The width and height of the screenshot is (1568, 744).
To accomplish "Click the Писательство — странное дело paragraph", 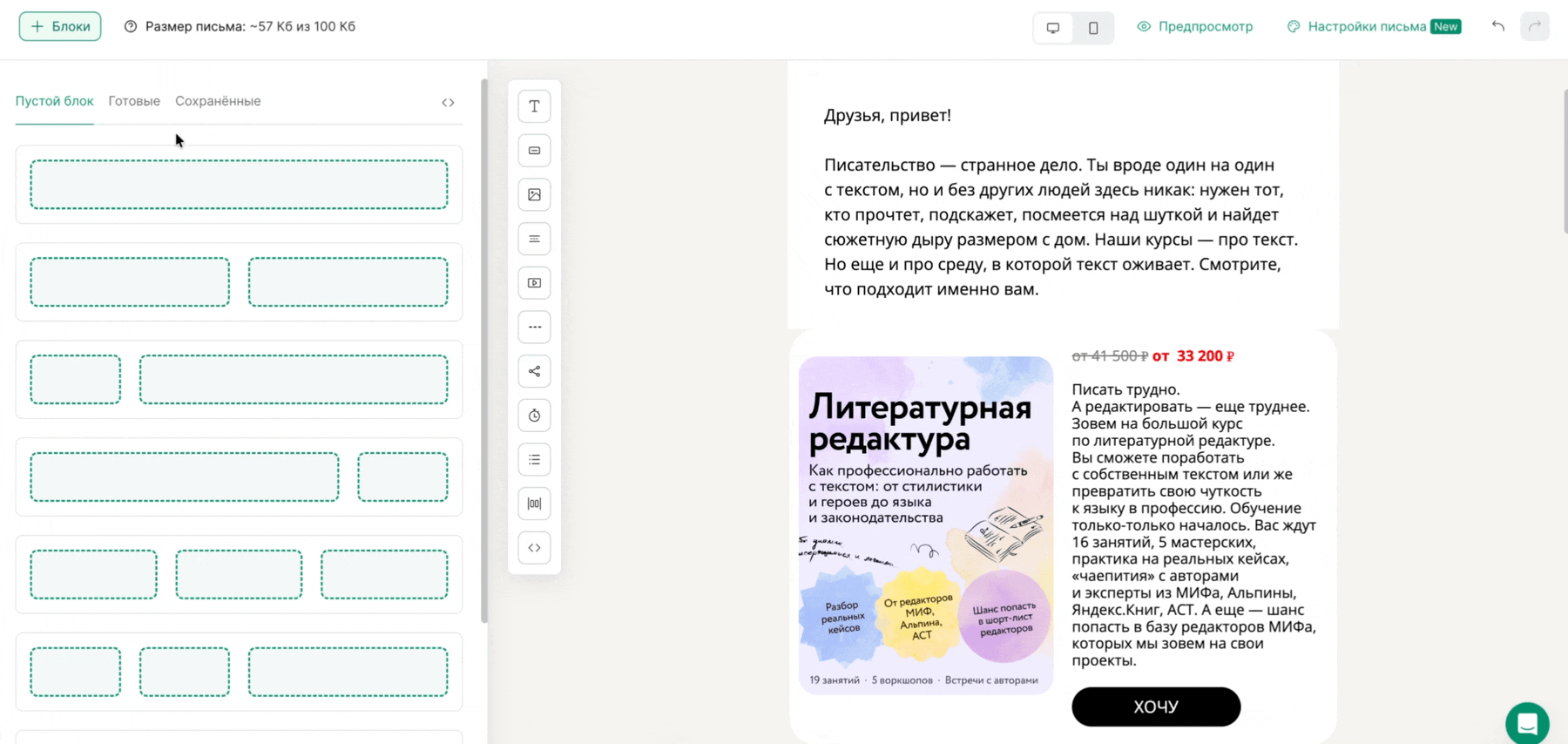I will tap(1061, 227).
